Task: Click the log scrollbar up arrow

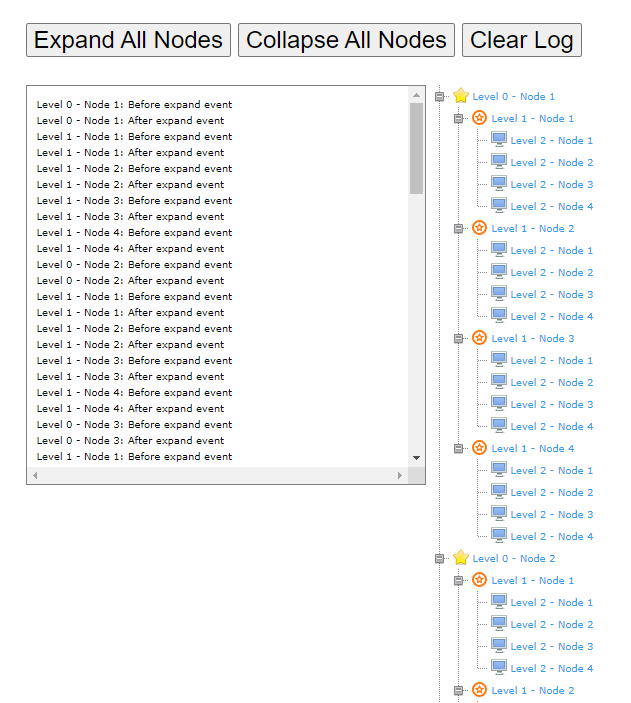Action: pos(416,95)
